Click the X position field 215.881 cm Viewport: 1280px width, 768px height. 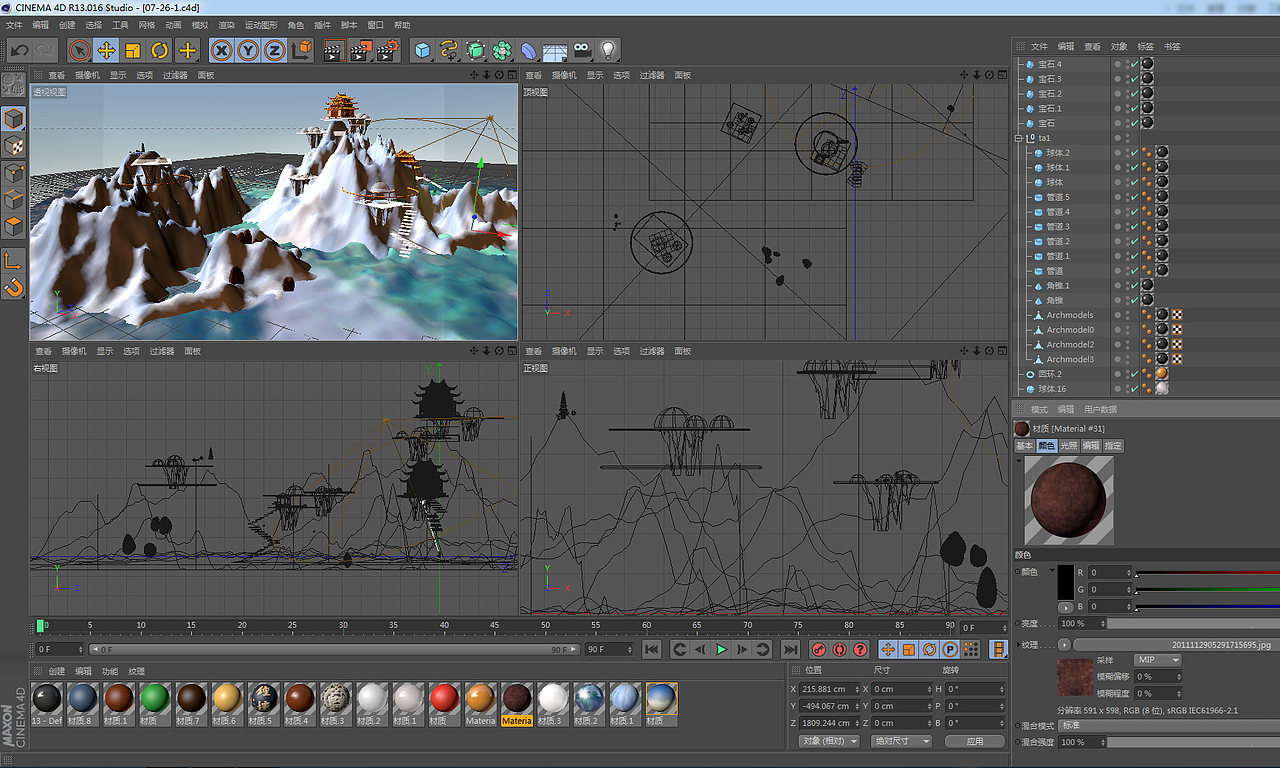coord(829,689)
